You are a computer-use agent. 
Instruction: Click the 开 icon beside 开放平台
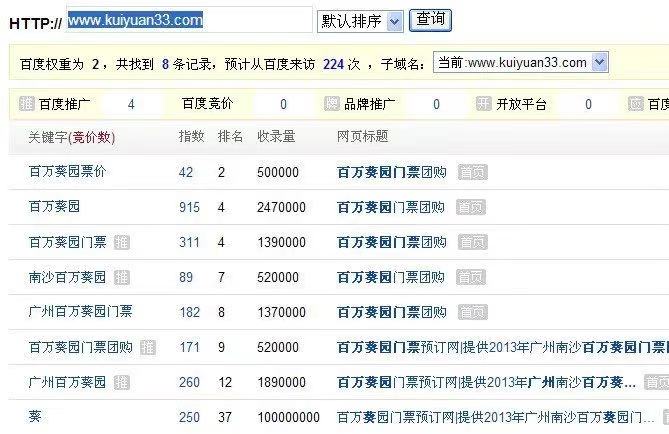483,104
